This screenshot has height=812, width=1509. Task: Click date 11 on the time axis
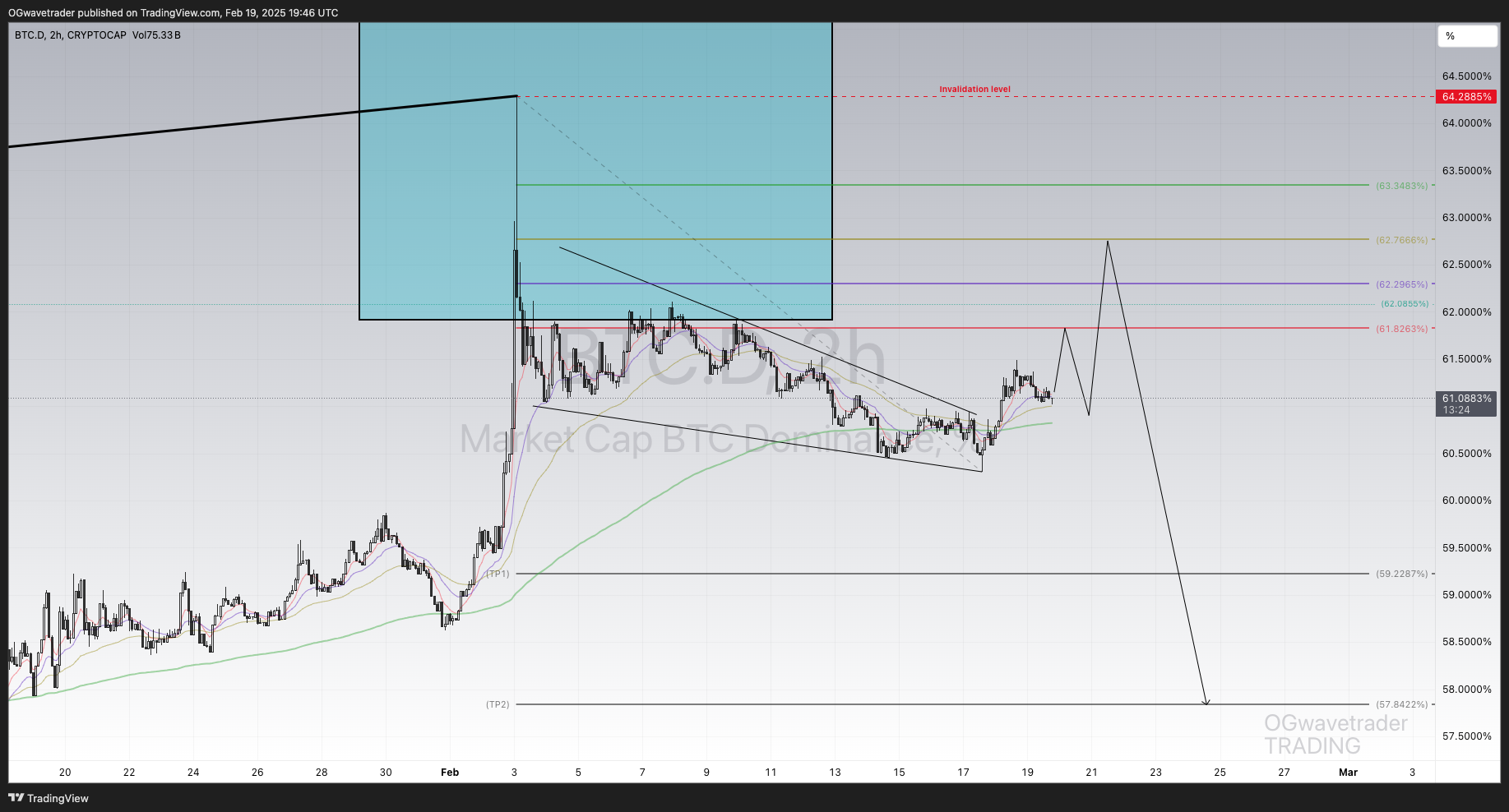771,773
